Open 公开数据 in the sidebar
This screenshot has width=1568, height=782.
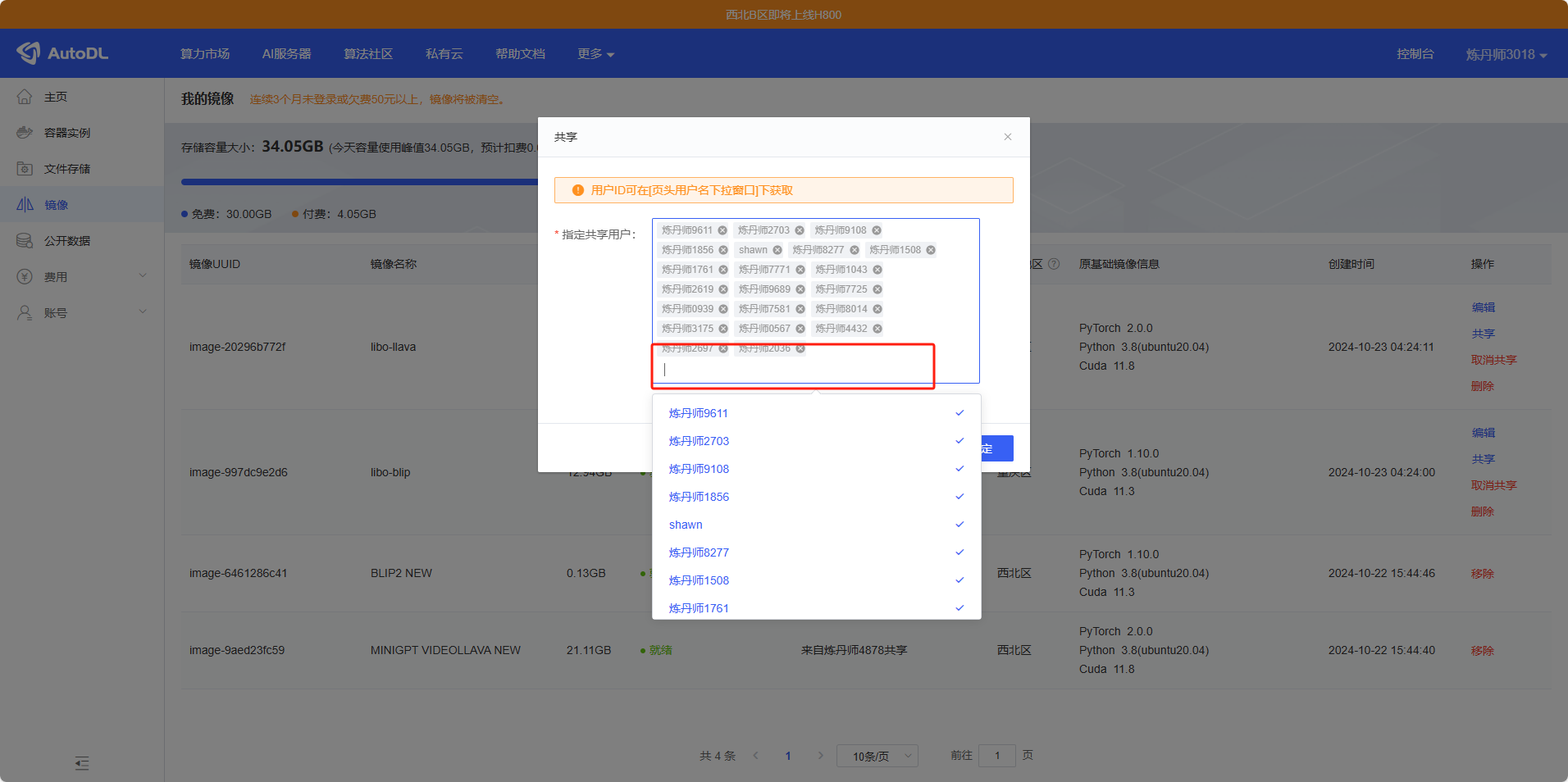point(82,241)
